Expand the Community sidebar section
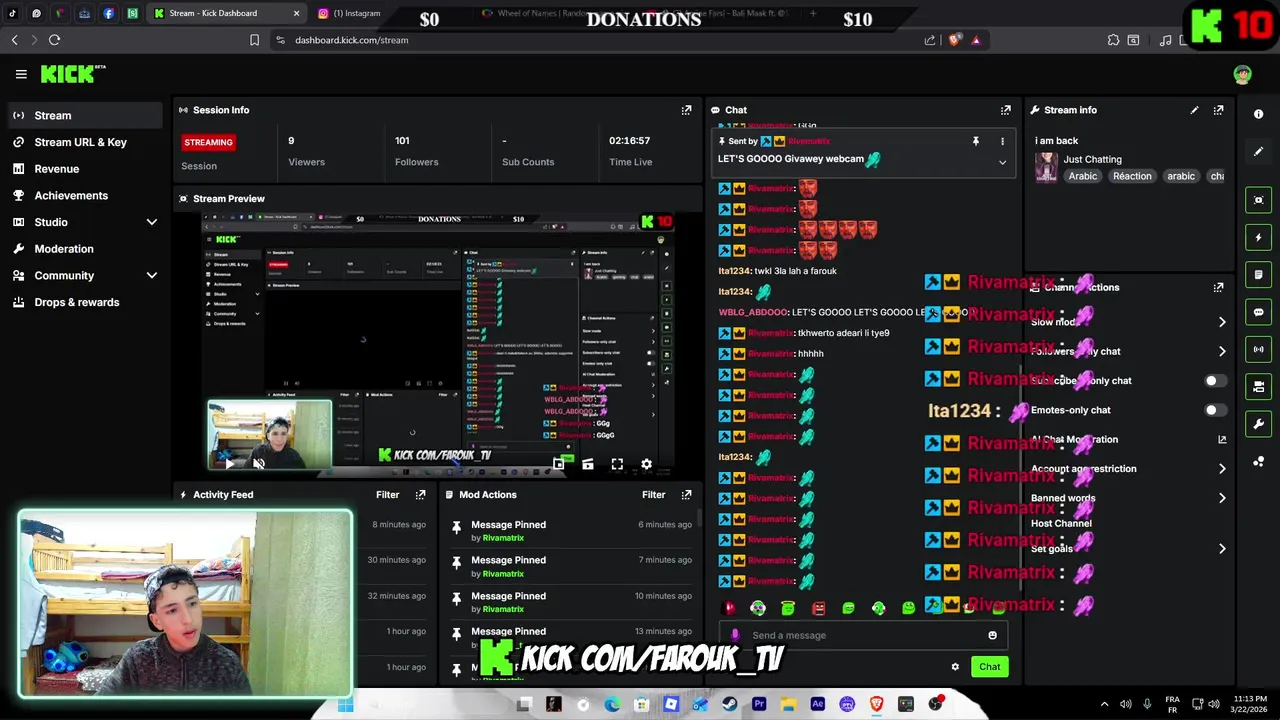The image size is (1280, 720). tap(152, 276)
